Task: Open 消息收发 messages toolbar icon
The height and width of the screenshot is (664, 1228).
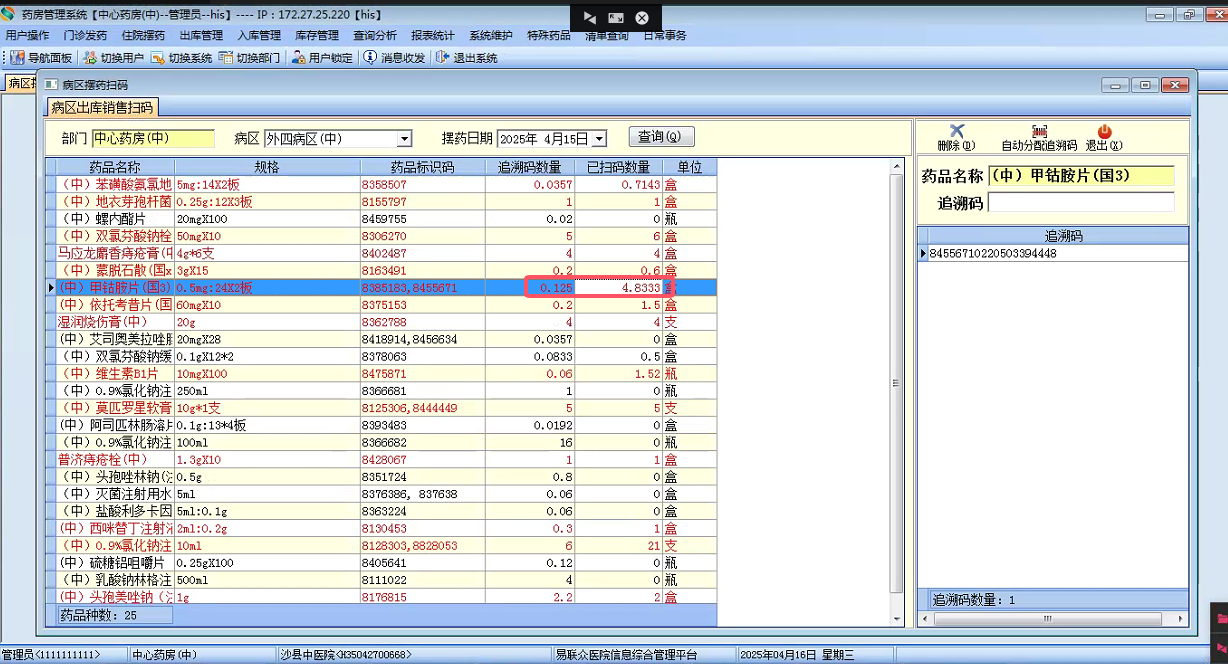Action: coord(371,58)
